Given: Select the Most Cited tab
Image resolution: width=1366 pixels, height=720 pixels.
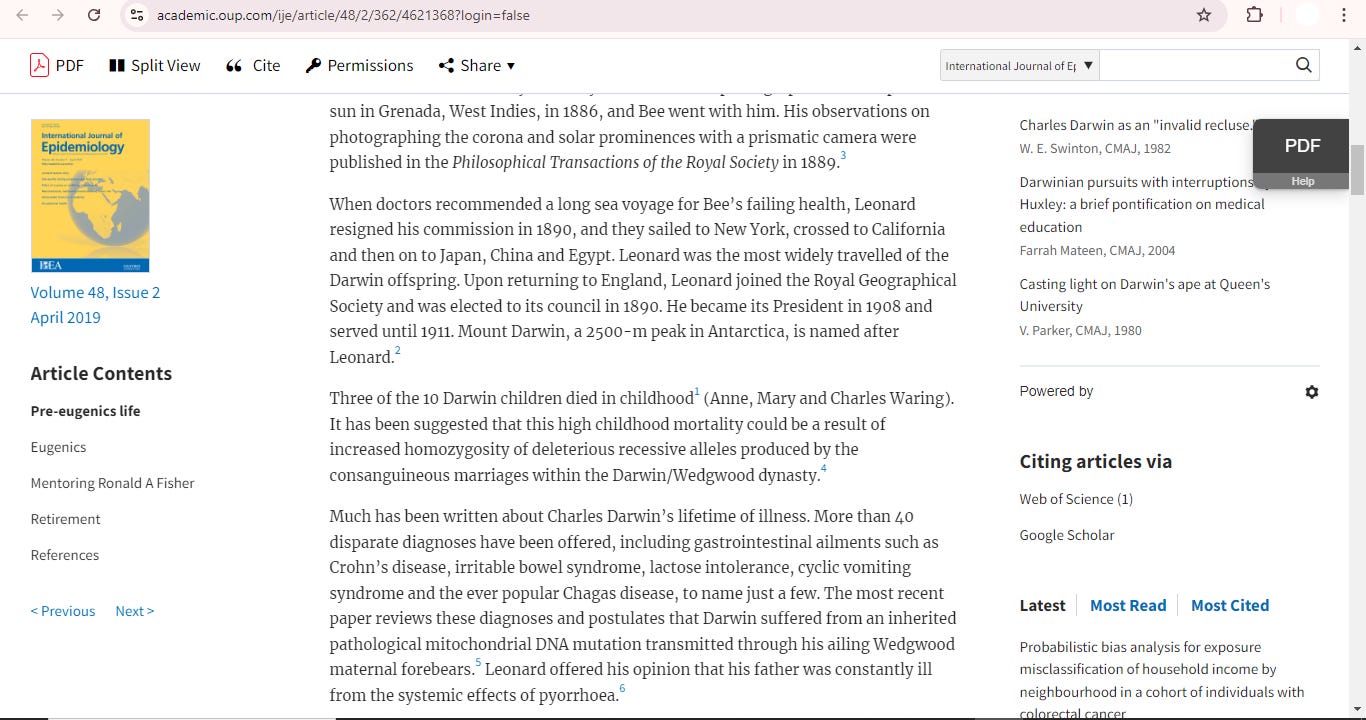Looking at the screenshot, I should pos(1230,605).
